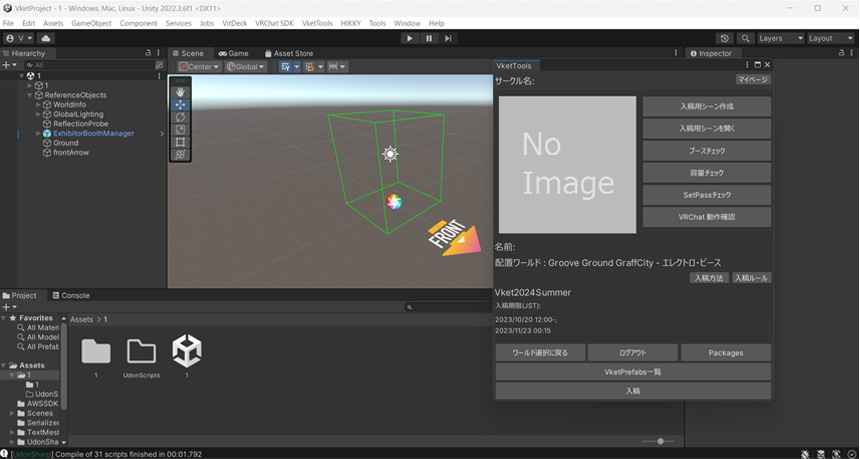This screenshot has height=459, width=860.
Task: Click the FRONT arrow object in scene
Action: coord(455,239)
